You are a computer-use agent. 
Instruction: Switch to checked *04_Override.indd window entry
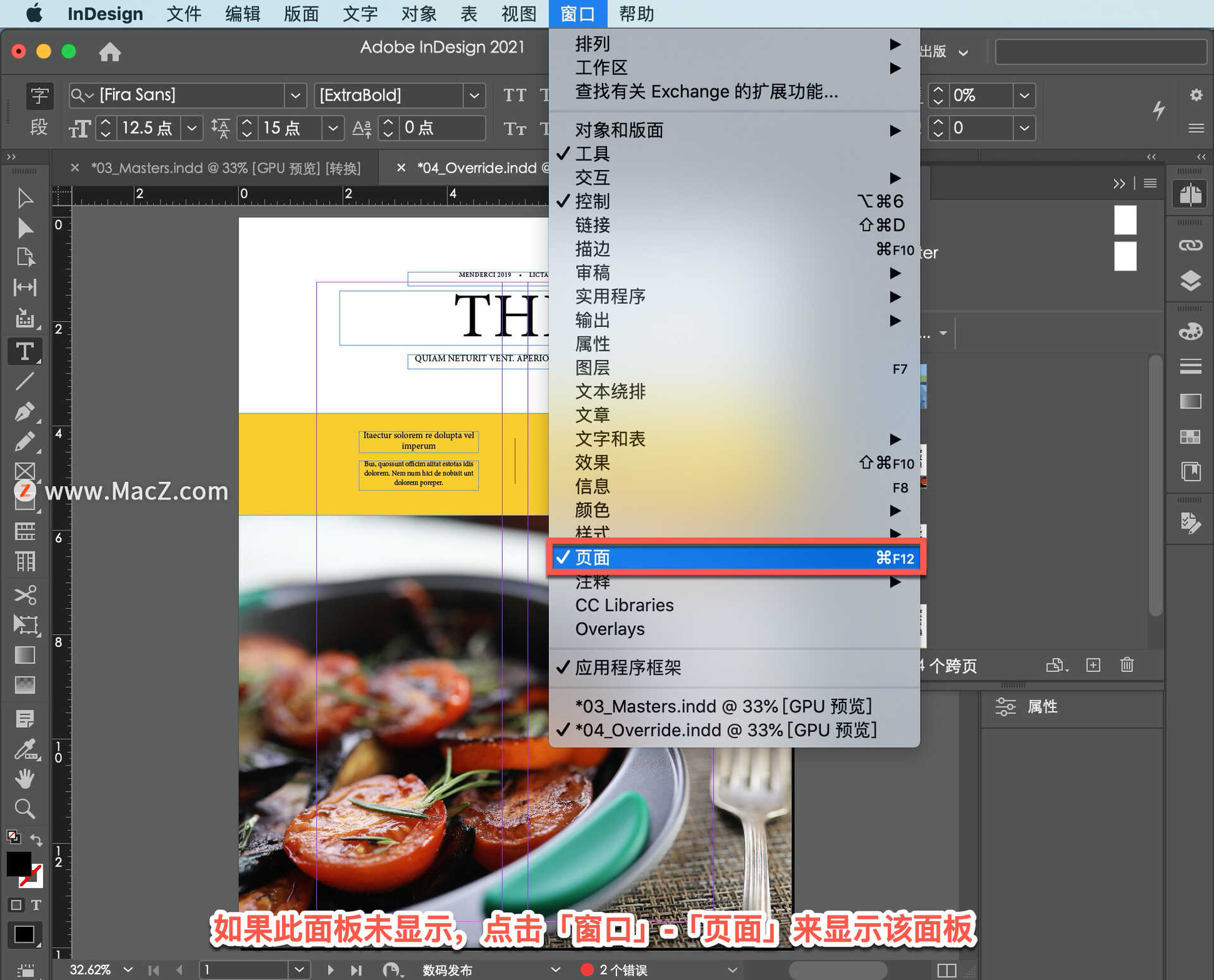click(734, 730)
